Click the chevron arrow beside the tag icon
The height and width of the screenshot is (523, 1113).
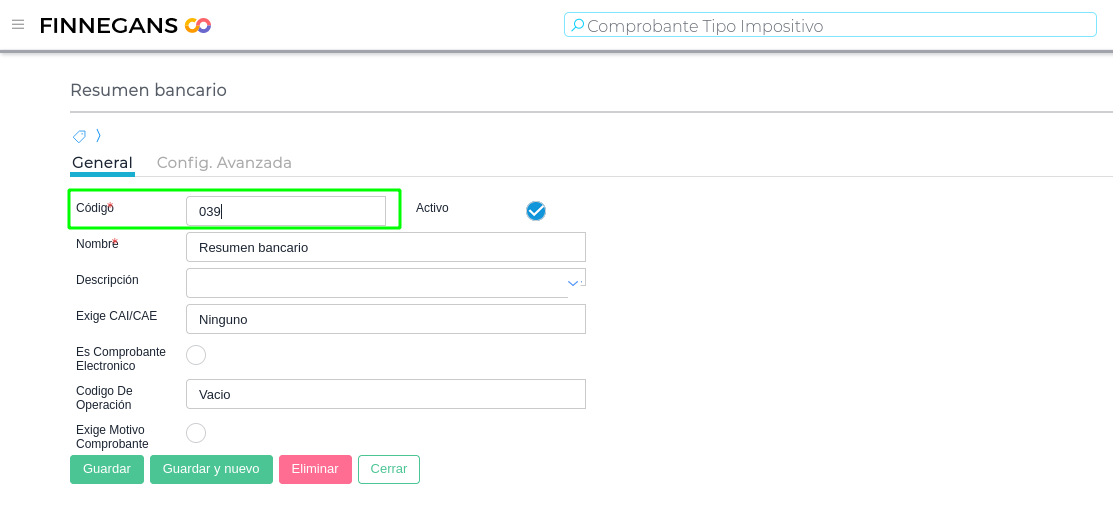pyautogui.click(x=98, y=136)
